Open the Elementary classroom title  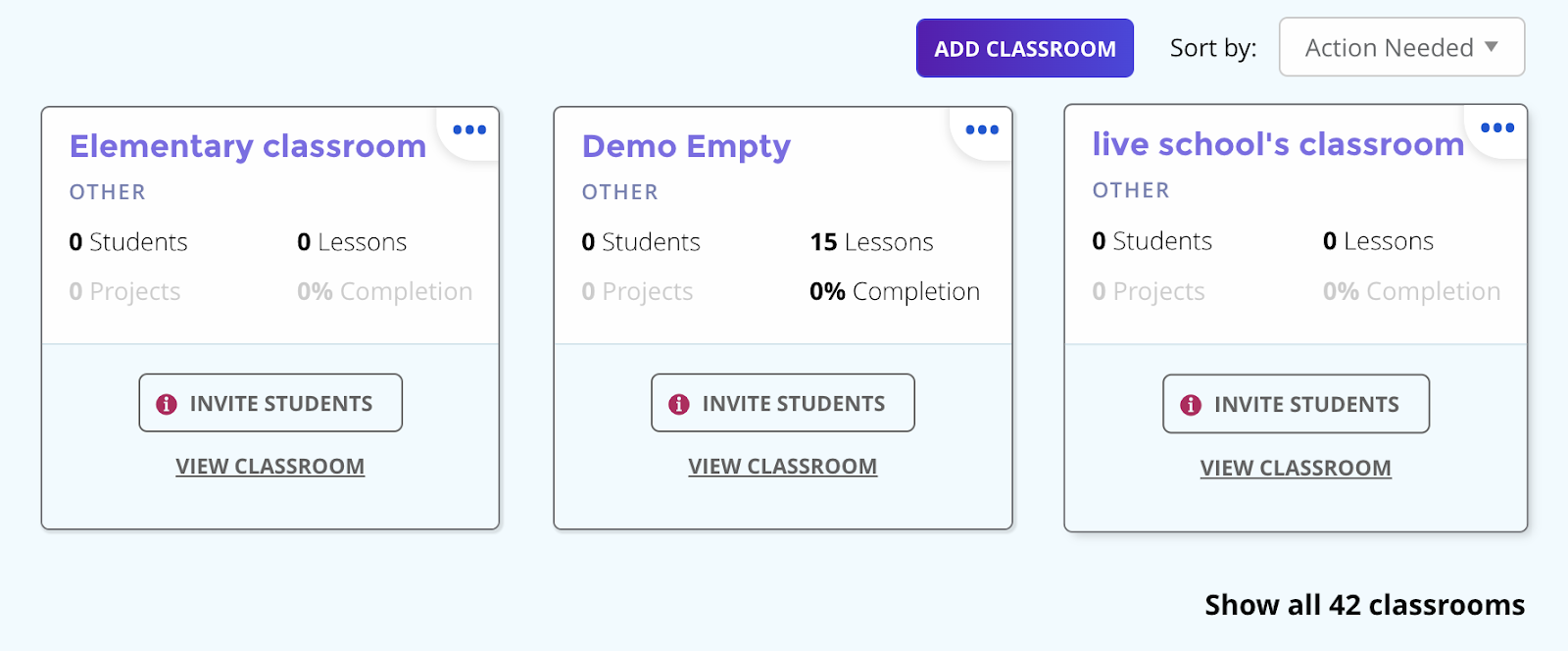click(x=248, y=146)
